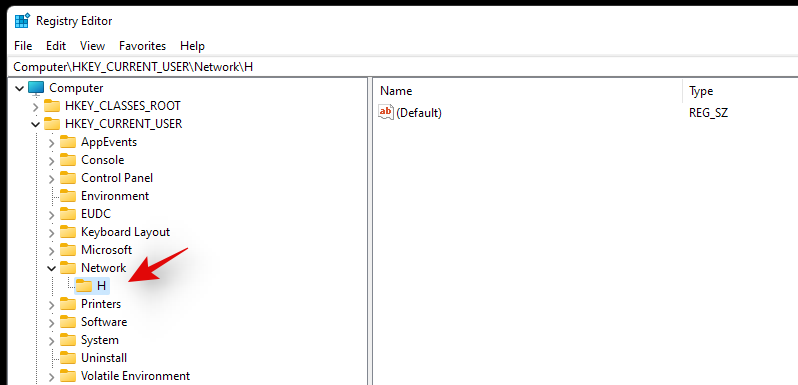Viewport: 798px width, 385px height.
Task: Click the REG_SZ type cell
Action: (x=708, y=113)
